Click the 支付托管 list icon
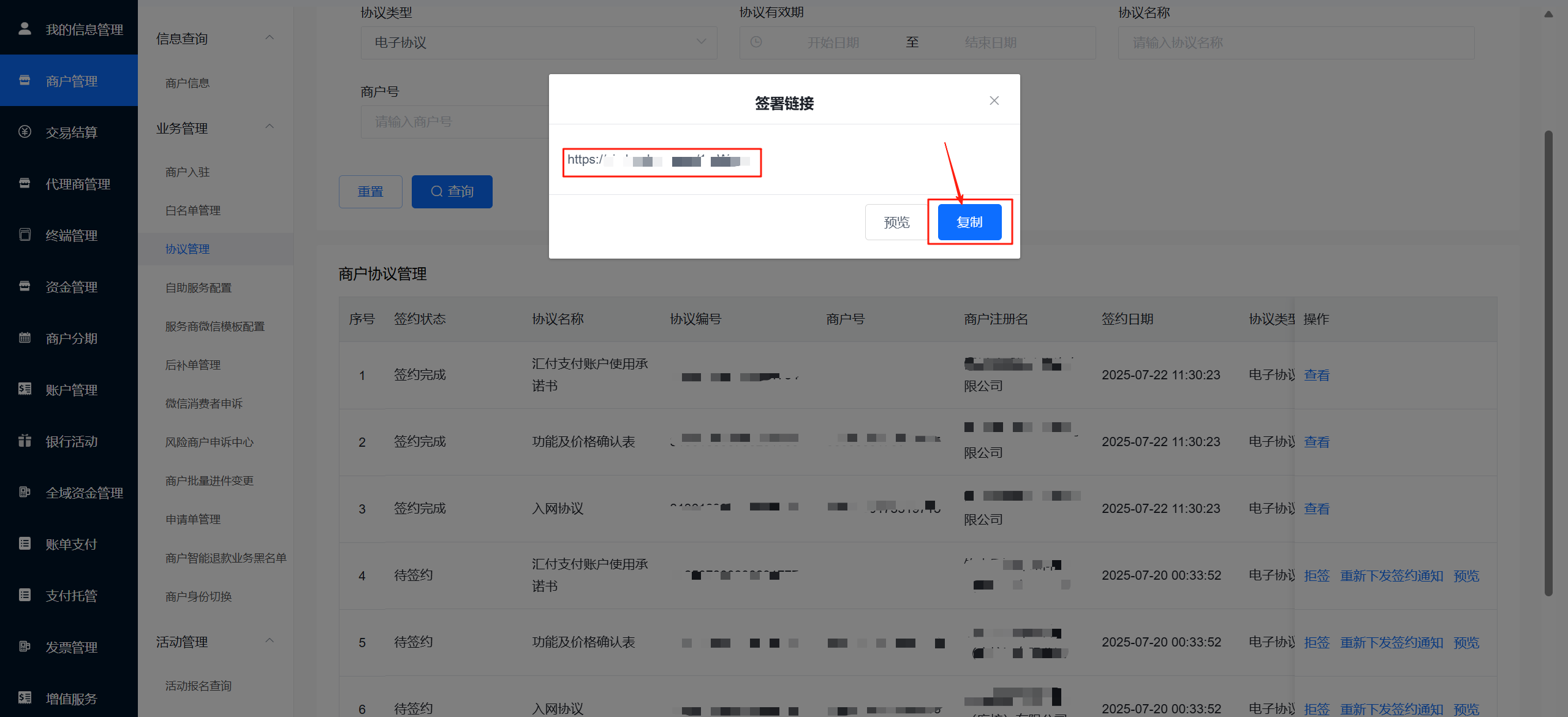The image size is (1568, 717). pos(25,595)
